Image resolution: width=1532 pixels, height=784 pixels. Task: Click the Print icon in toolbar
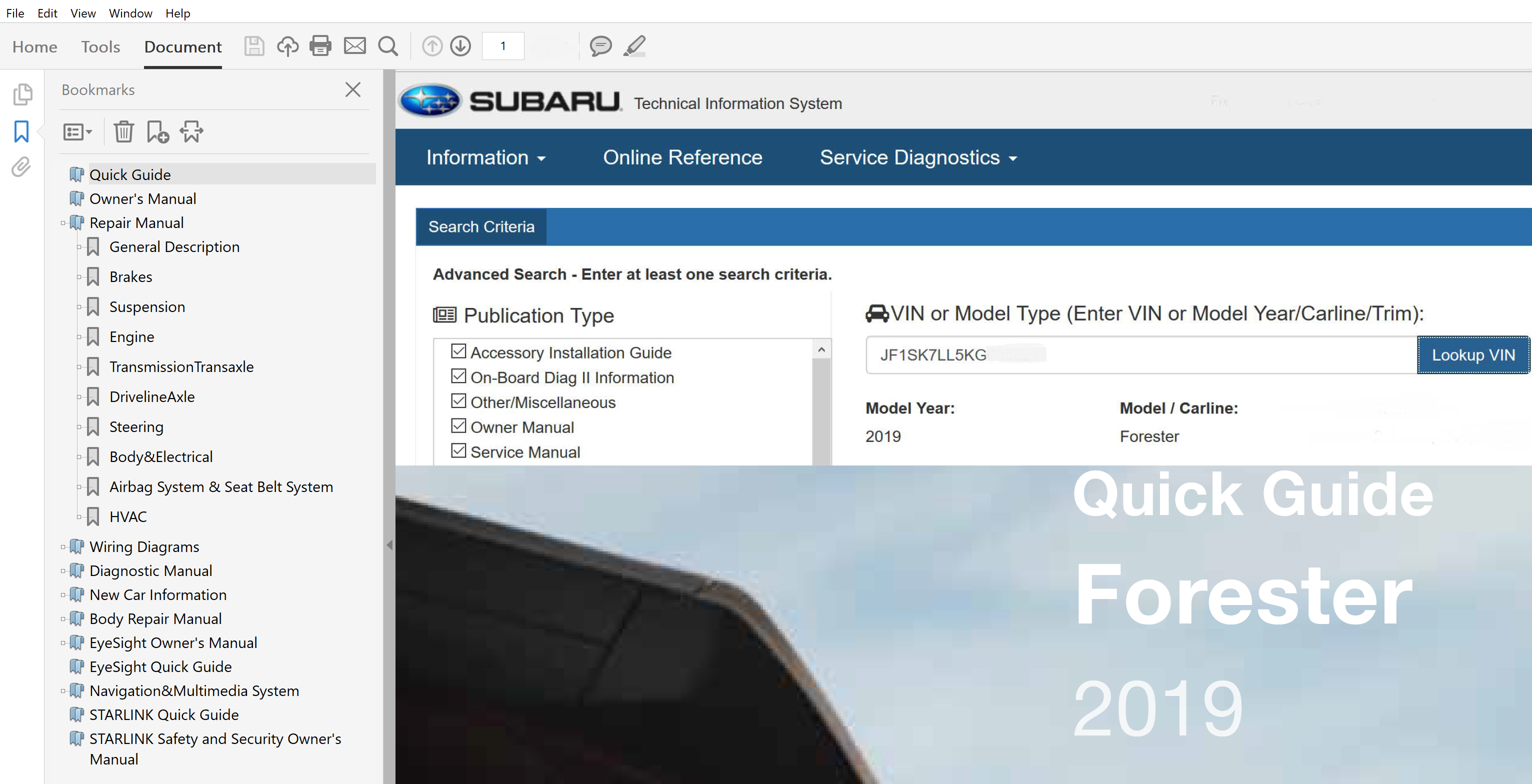pos(320,46)
